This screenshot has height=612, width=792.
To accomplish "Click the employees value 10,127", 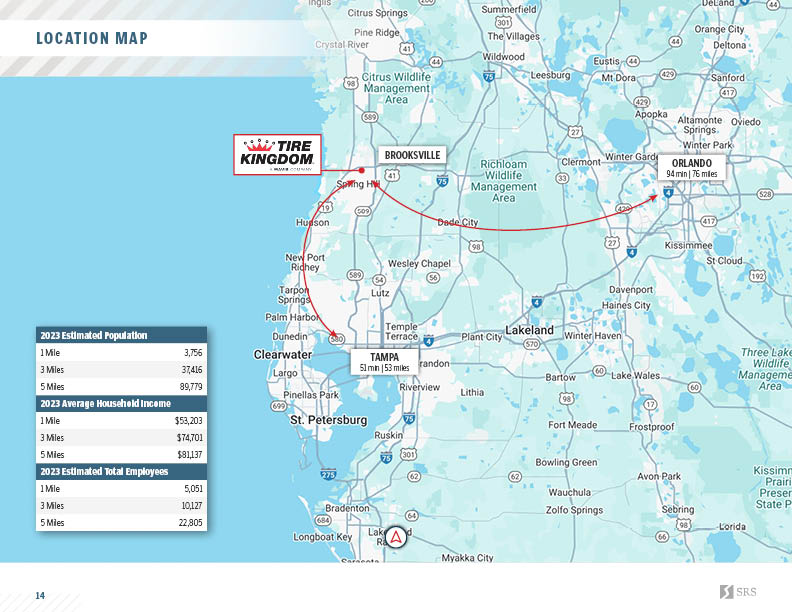I will click(x=192, y=505).
